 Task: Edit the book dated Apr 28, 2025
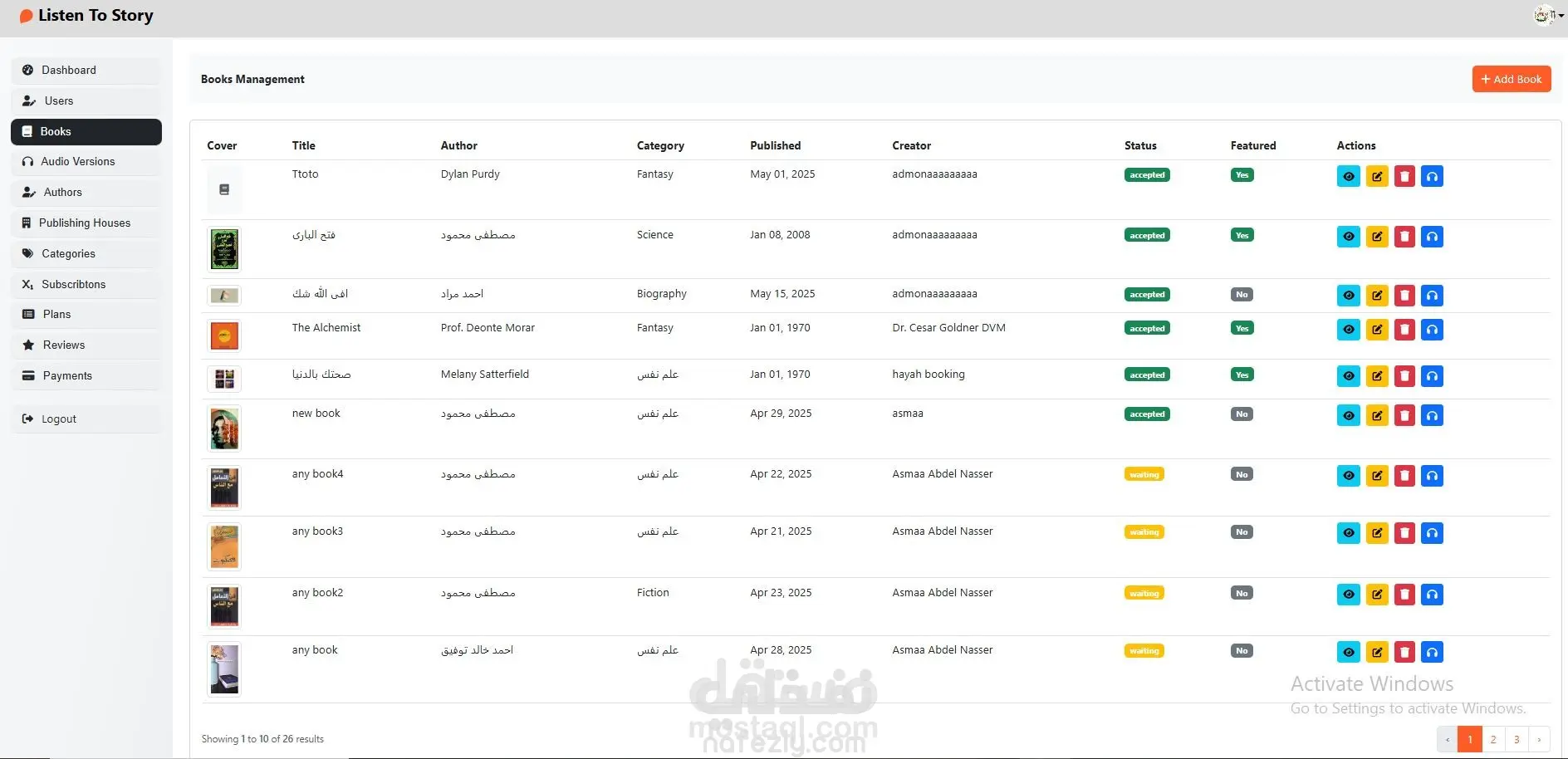click(1377, 652)
